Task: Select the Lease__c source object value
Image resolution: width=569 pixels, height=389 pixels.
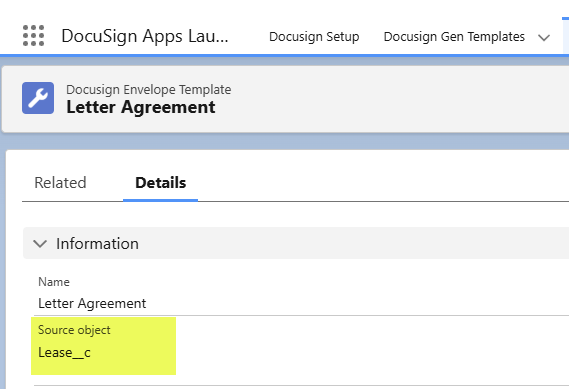Action: pos(64,352)
